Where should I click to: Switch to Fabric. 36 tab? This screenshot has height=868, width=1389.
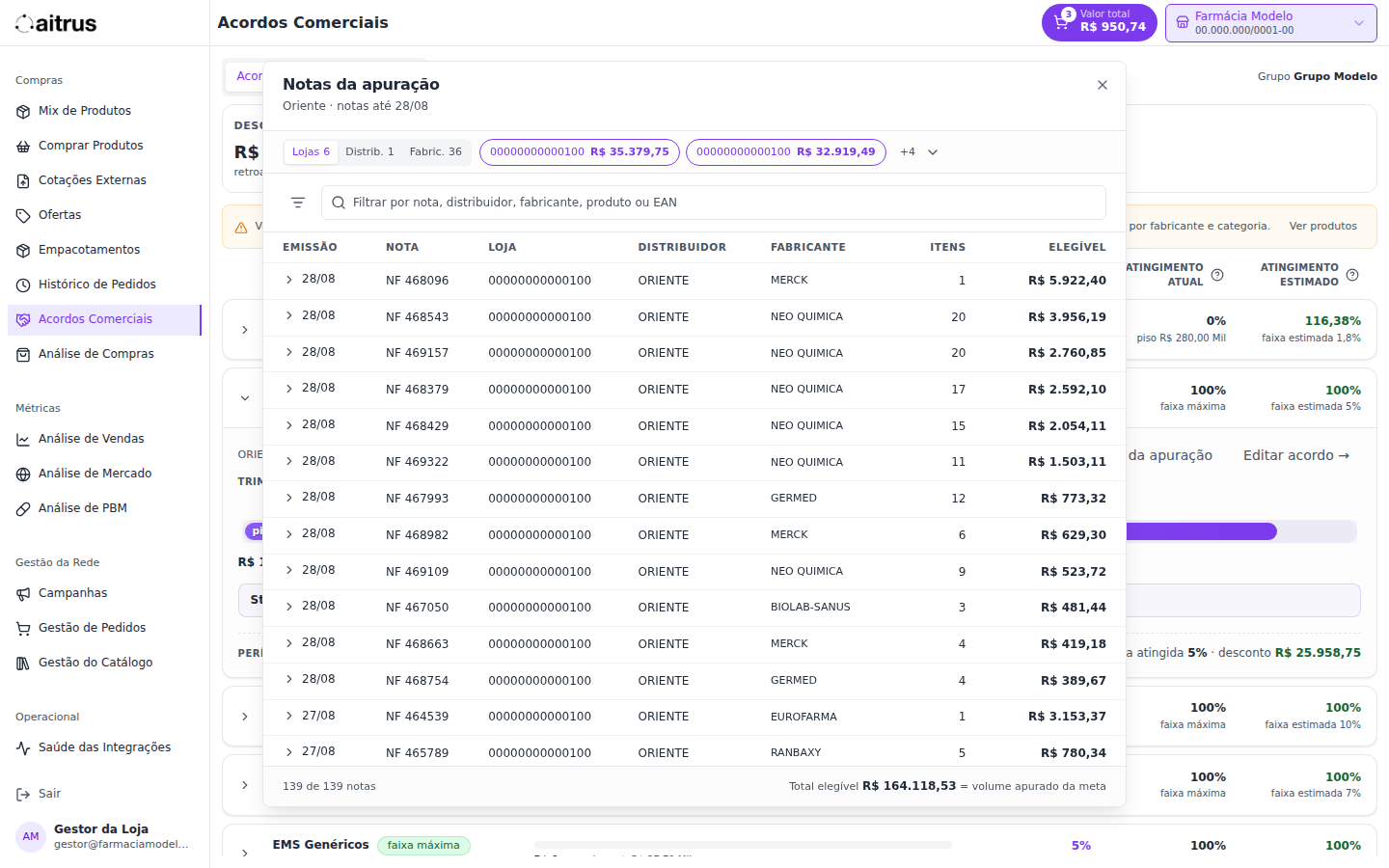click(x=435, y=152)
